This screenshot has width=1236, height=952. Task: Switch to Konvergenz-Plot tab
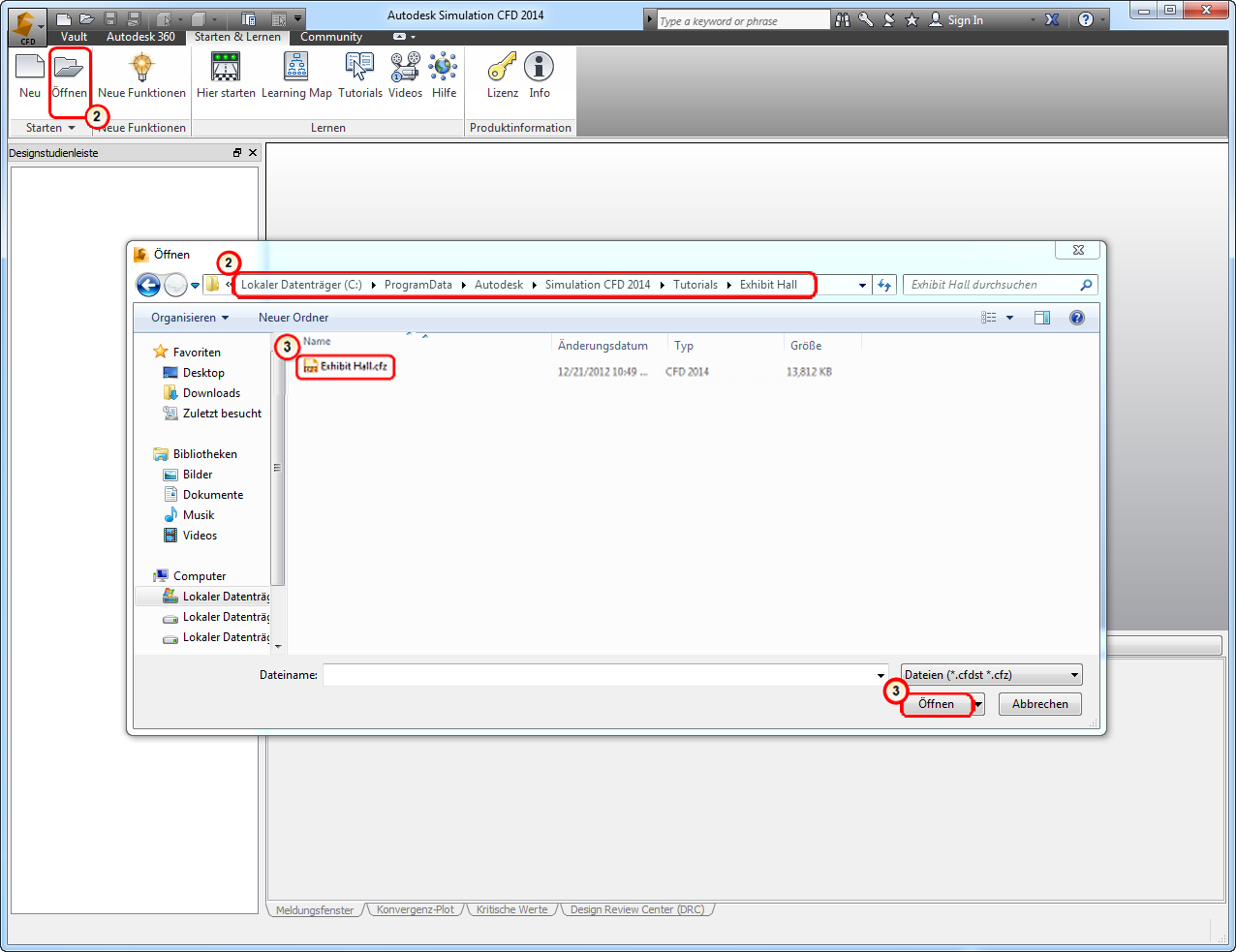pyautogui.click(x=416, y=909)
